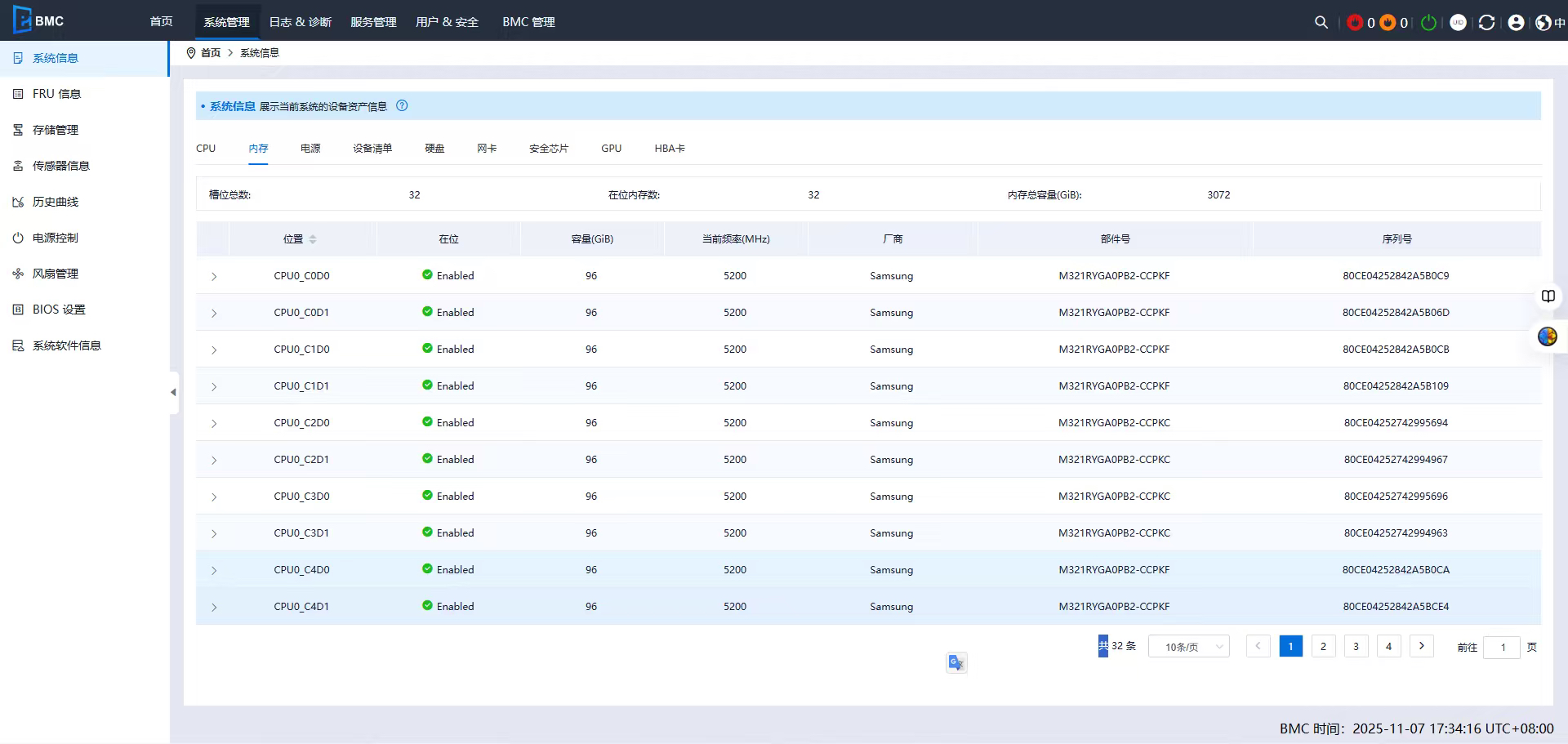Sort table by 位置 column header arrows

[x=313, y=239]
